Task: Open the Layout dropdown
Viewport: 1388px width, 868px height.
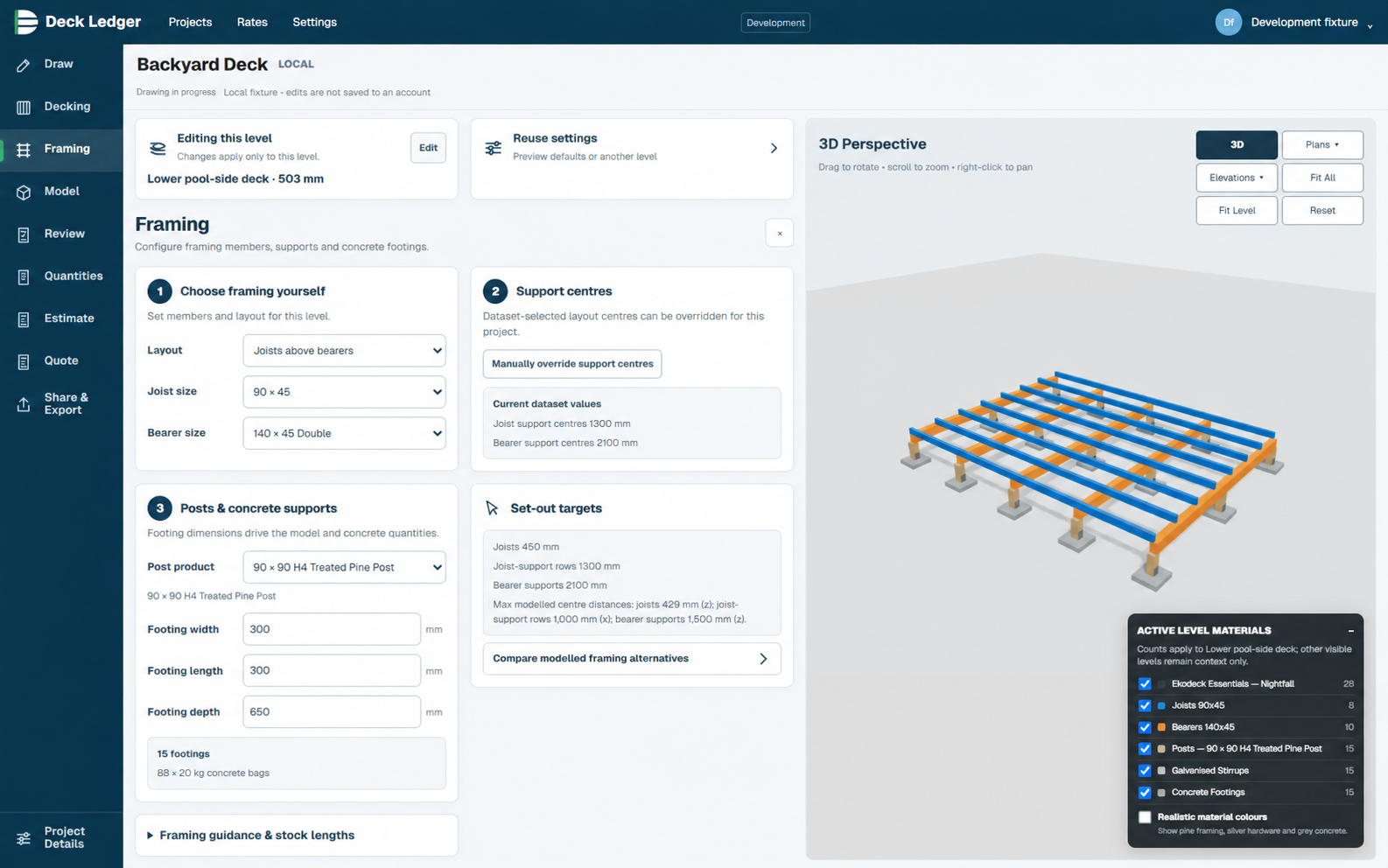Action: 344,351
